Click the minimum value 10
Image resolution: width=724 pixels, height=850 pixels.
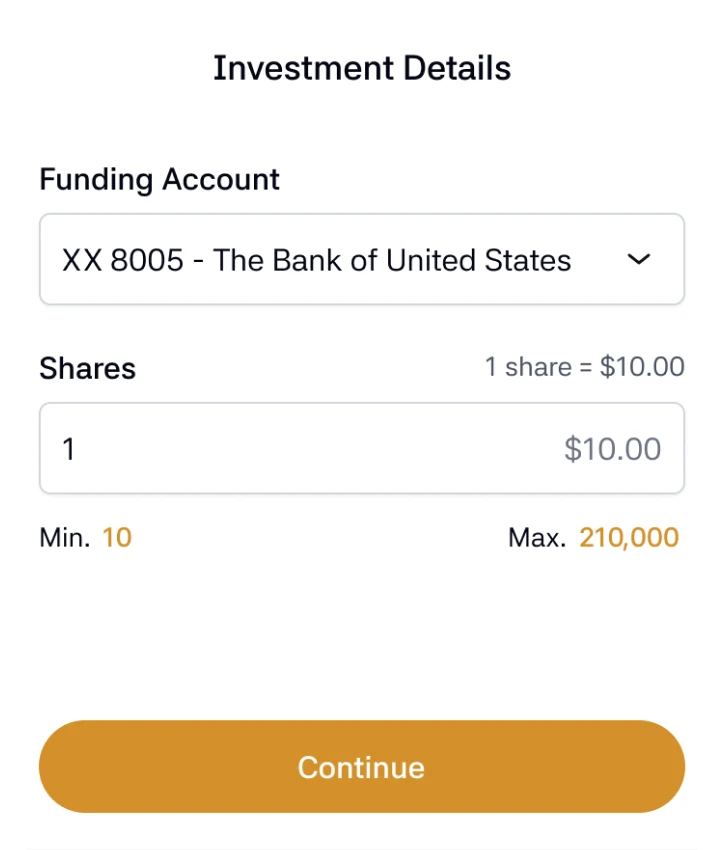pyautogui.click(x=117, y=538)
